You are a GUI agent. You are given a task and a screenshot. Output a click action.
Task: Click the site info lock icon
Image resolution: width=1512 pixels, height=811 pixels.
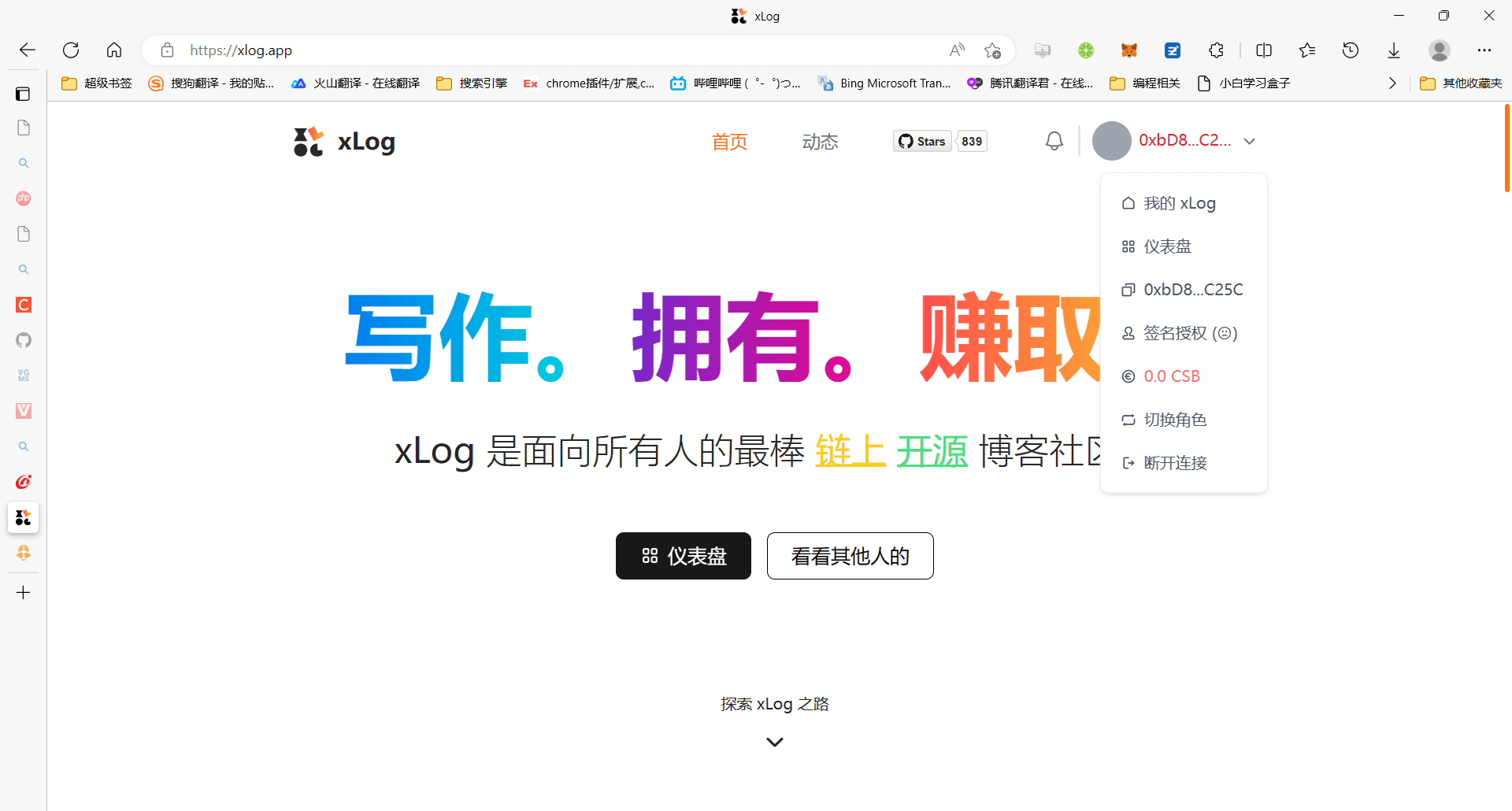pos(167,50)
